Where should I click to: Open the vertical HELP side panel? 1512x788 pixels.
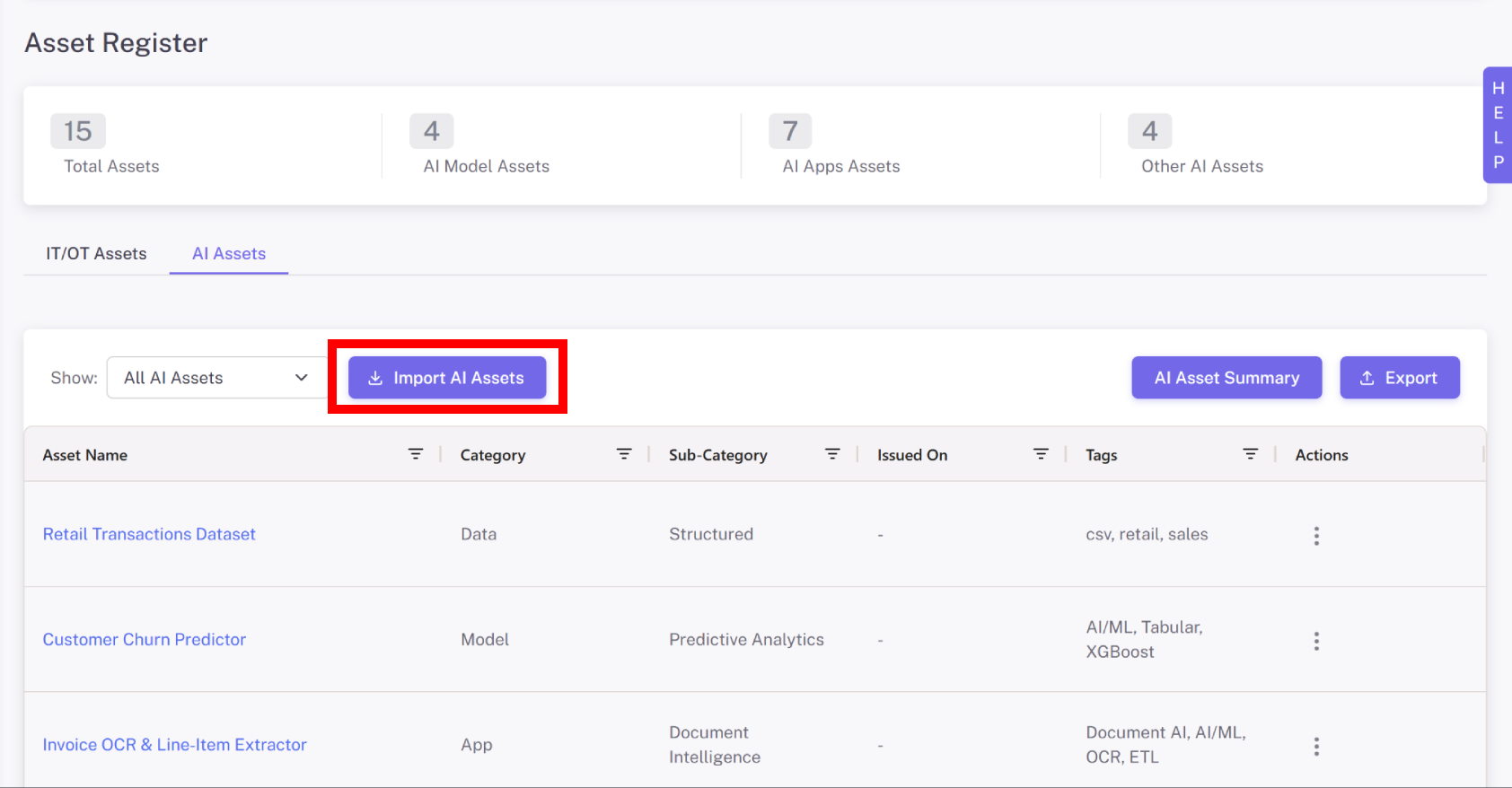[x=1498, y=126]
